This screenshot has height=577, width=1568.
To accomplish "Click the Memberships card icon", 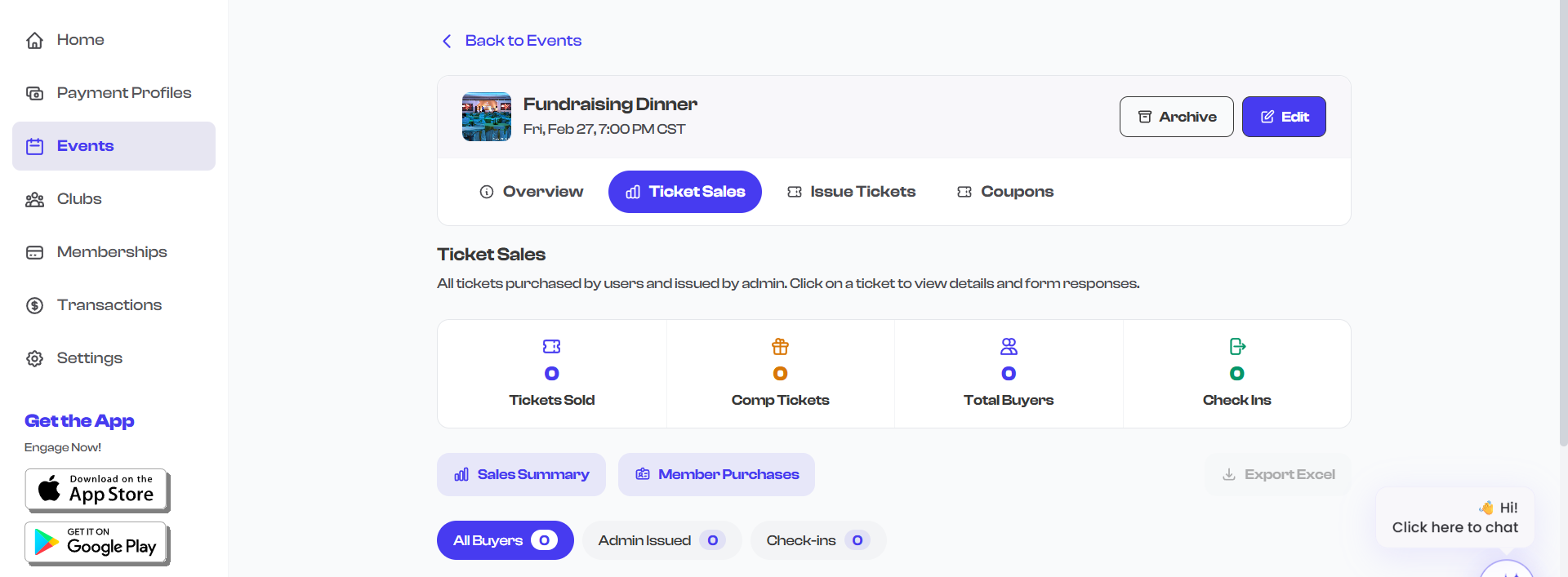I will coord(34,252).
